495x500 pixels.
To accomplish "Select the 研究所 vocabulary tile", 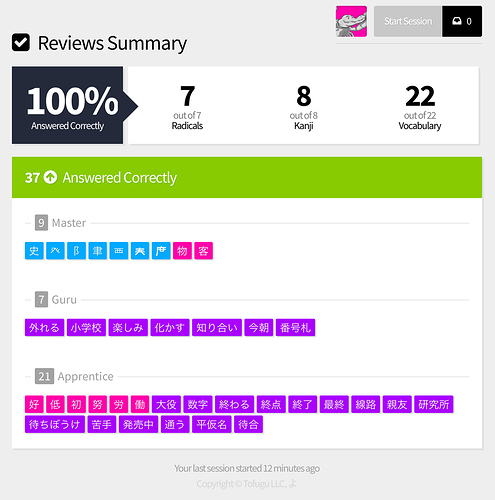I will click(x=434, y=404).
